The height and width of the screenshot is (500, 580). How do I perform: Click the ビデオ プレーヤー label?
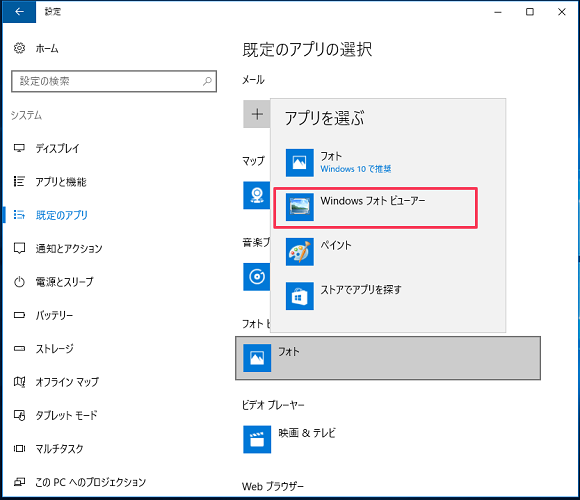(x=273, y=405)
